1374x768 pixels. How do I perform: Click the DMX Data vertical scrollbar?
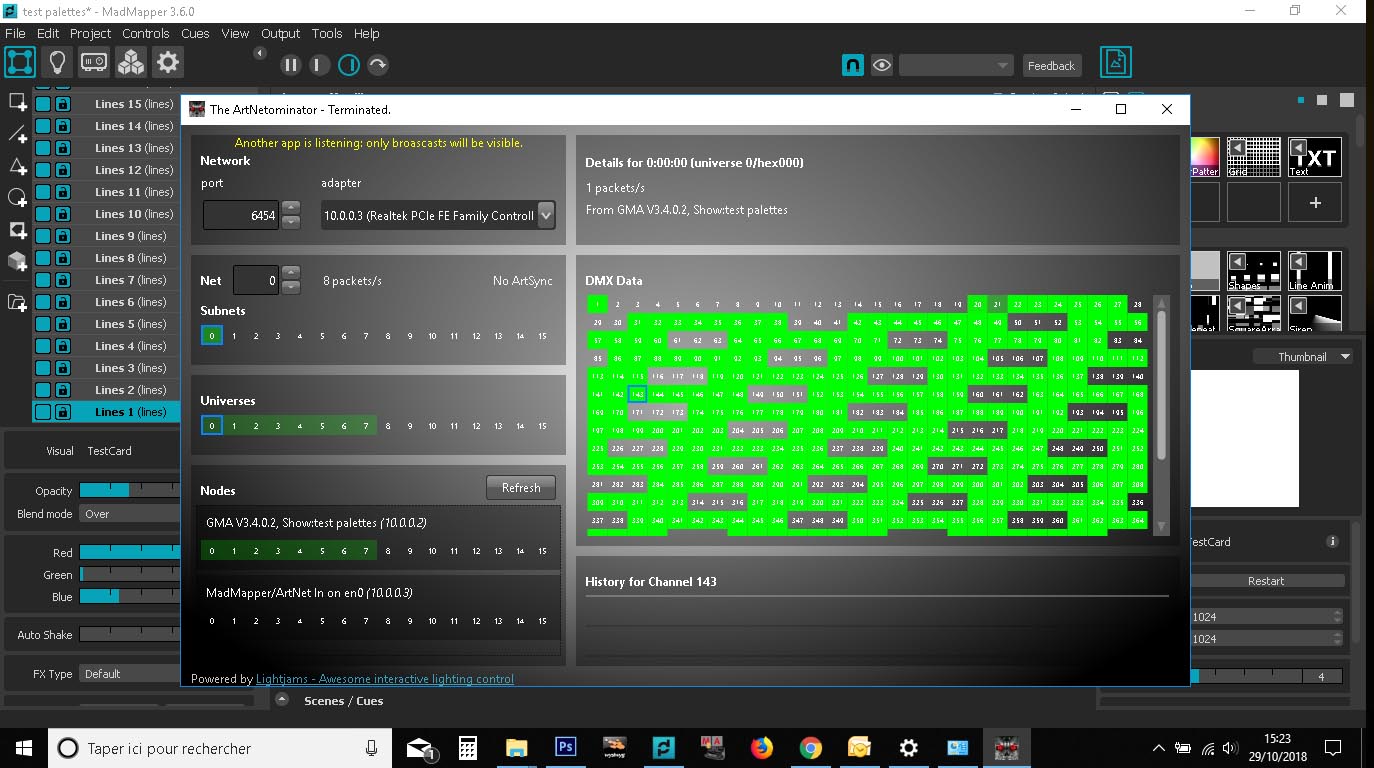pos(1161,415)
